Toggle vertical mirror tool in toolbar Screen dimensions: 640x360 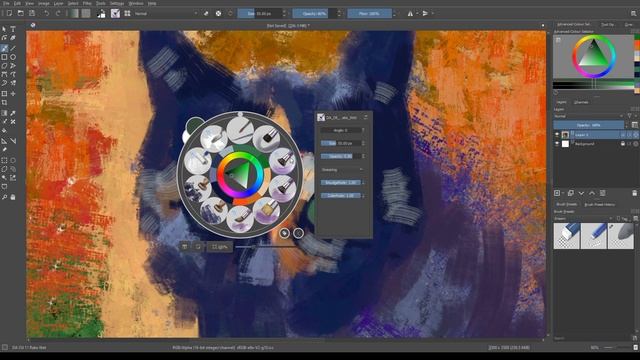[x=425, y=13]
